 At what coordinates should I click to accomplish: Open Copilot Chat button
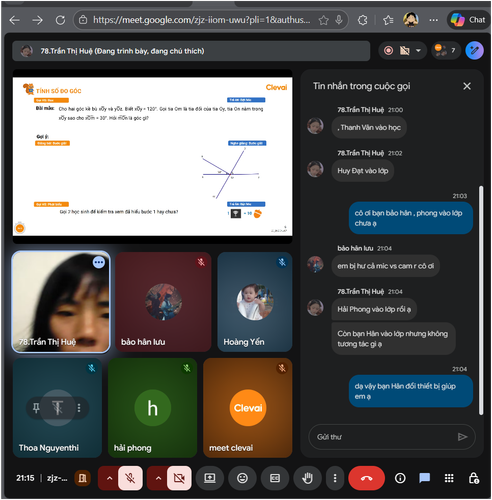point(468,20)
